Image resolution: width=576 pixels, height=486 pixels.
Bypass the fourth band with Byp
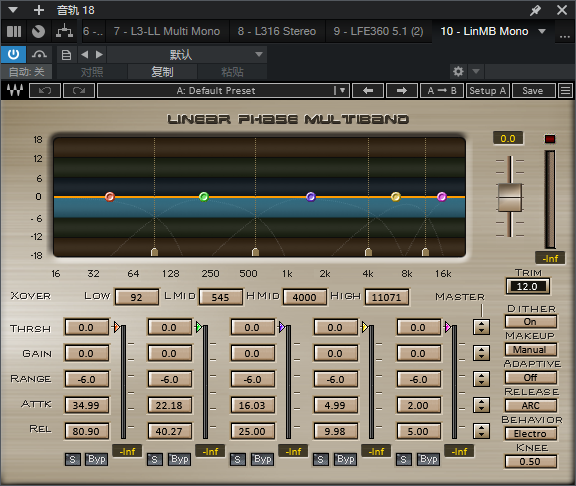pyautogui.click(x=346, y=459)
